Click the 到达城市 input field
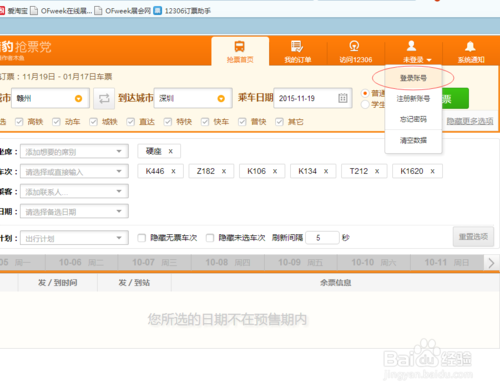 click(193, 98)
